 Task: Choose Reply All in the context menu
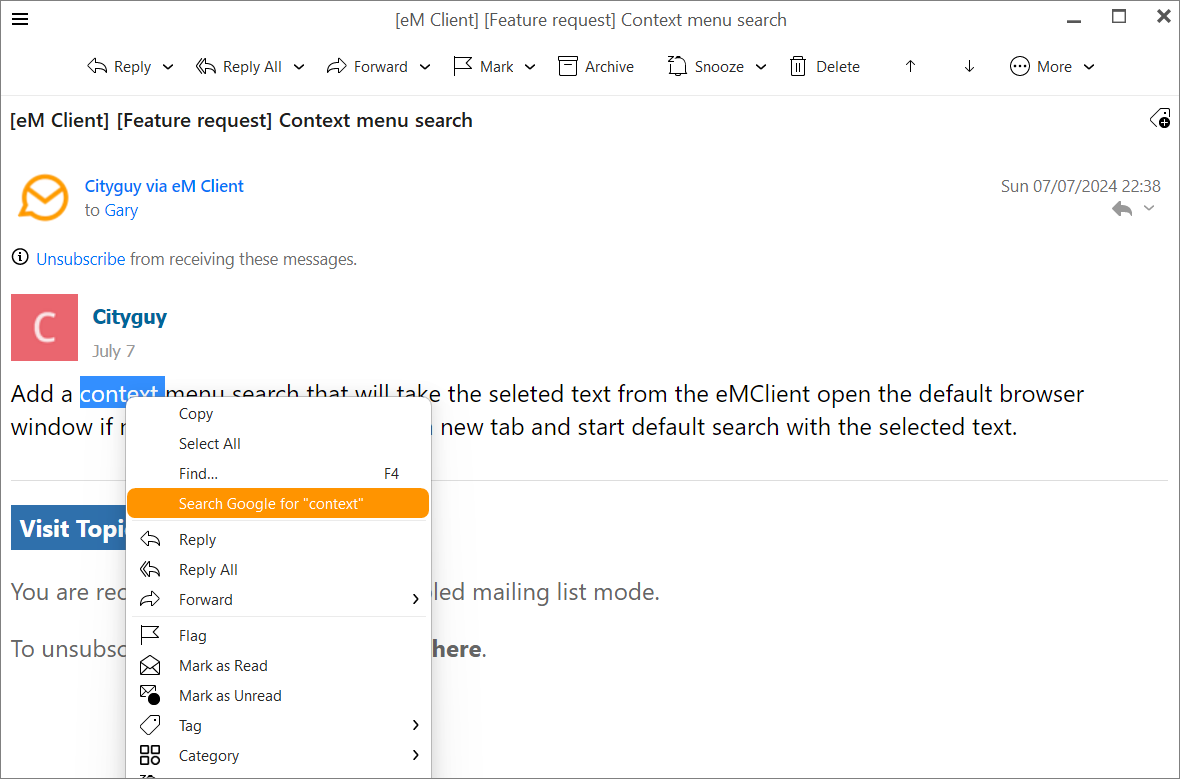click(278, 570)
